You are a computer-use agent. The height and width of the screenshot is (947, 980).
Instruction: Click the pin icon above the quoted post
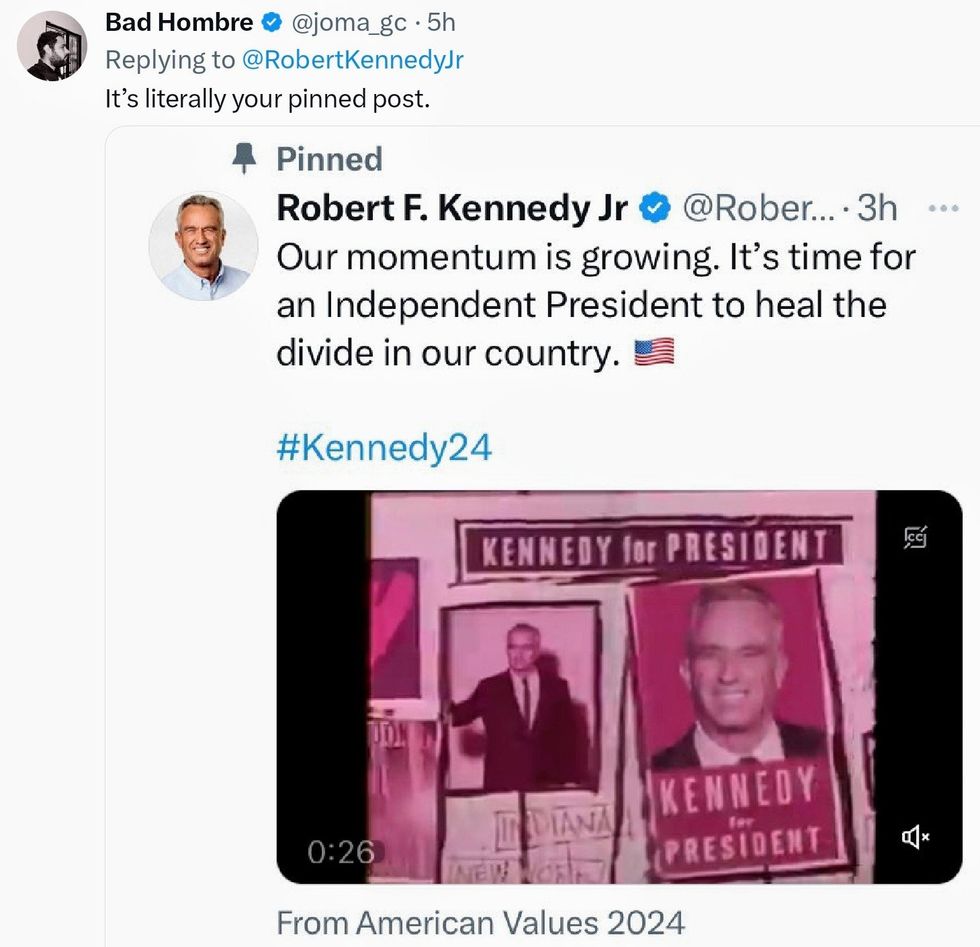pyautogui.click(x=242, y=159)
